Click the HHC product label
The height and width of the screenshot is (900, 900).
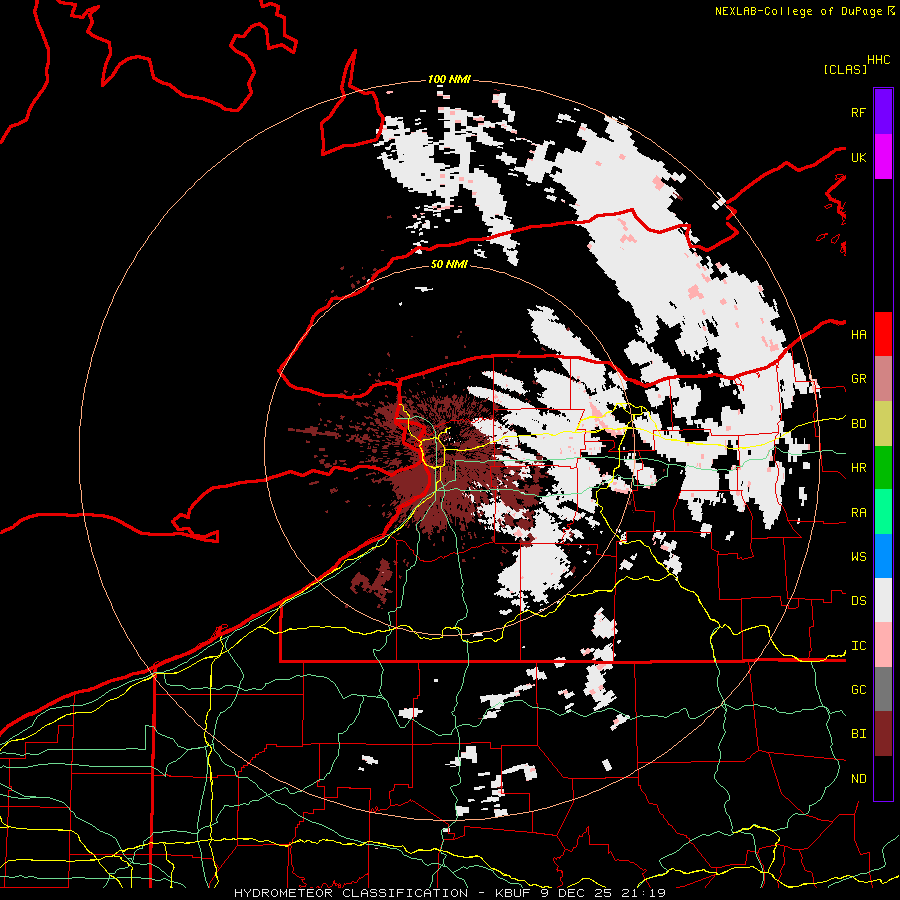[879, 60]
